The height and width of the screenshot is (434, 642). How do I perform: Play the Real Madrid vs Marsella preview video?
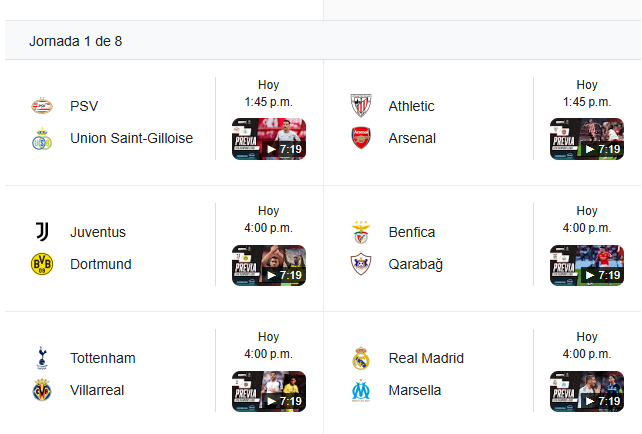pos(587,391)
